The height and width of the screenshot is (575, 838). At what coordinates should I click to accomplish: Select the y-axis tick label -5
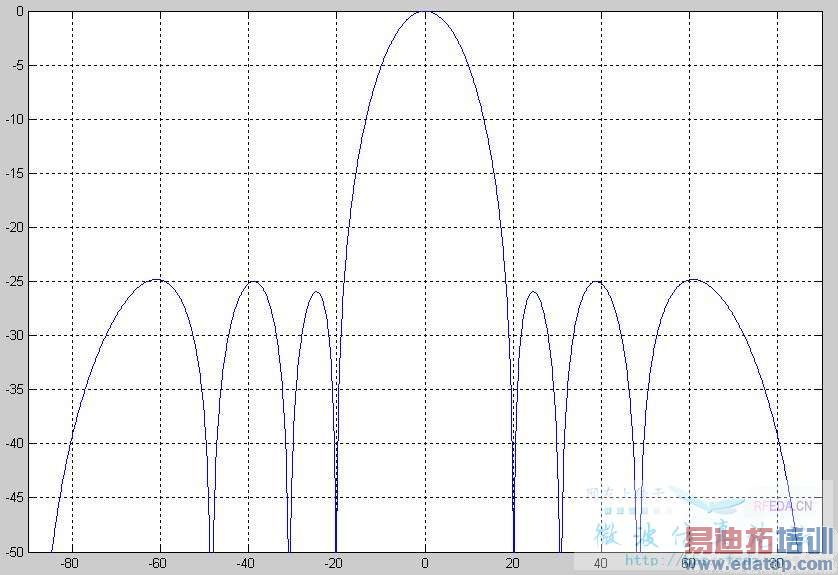coord(16,65)
